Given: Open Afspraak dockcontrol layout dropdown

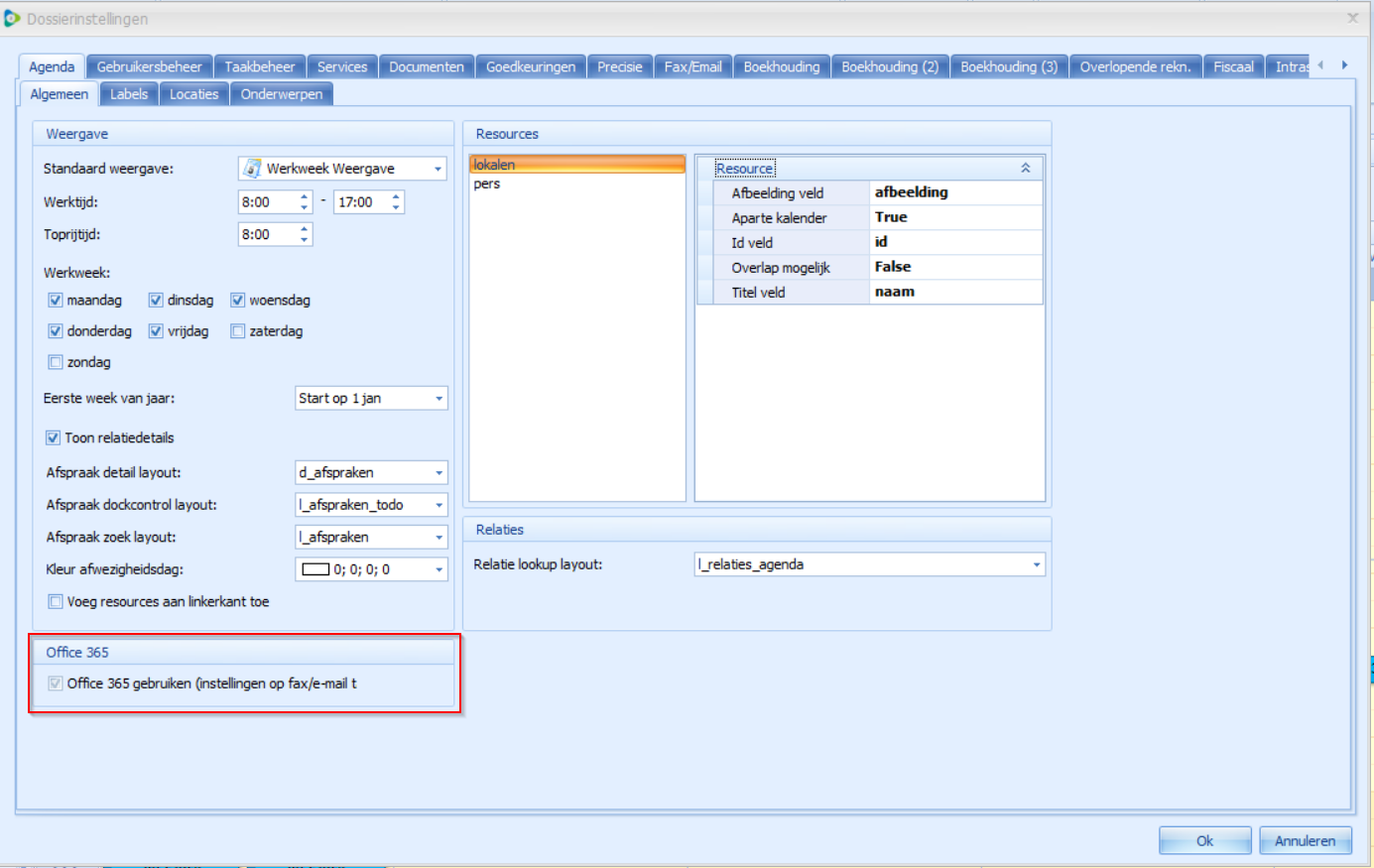Looking at the screenshot, I should click(438, 505).
